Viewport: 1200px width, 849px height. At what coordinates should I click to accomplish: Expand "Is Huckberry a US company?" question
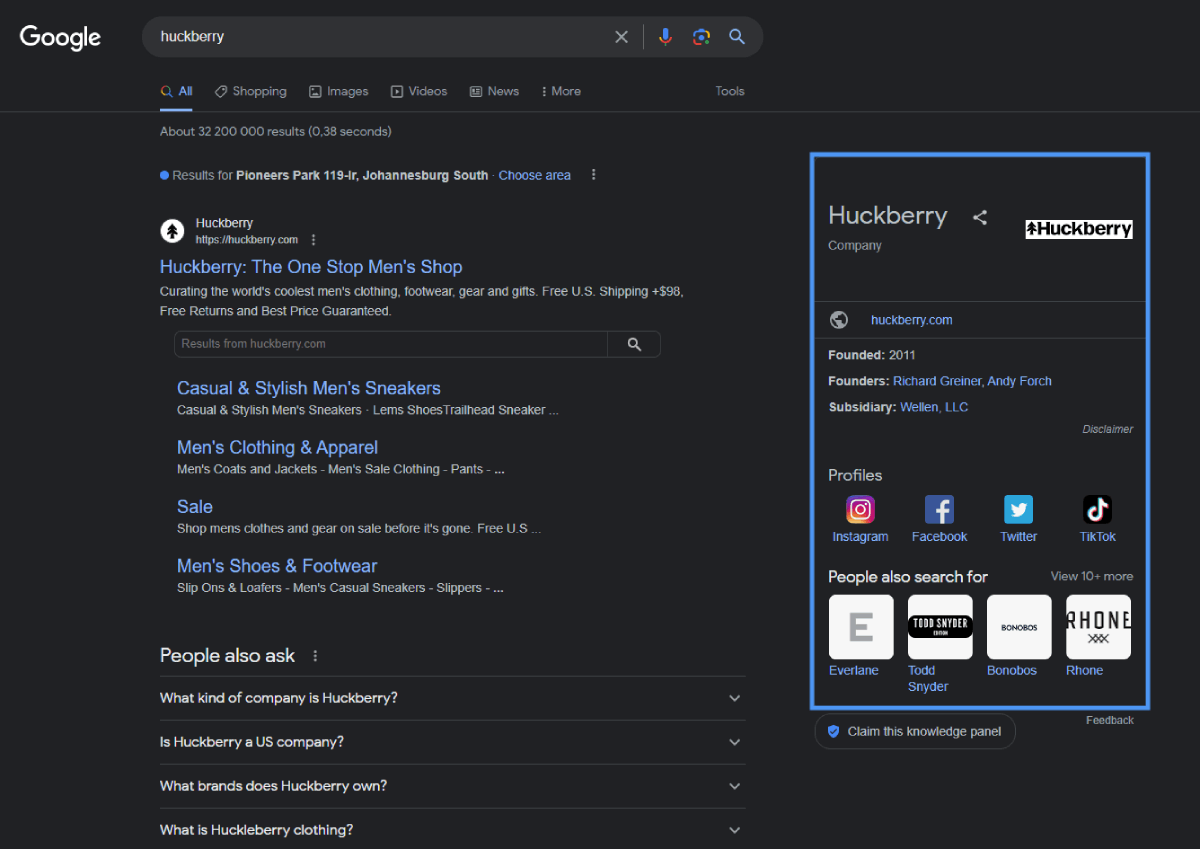tap(452, 742)
